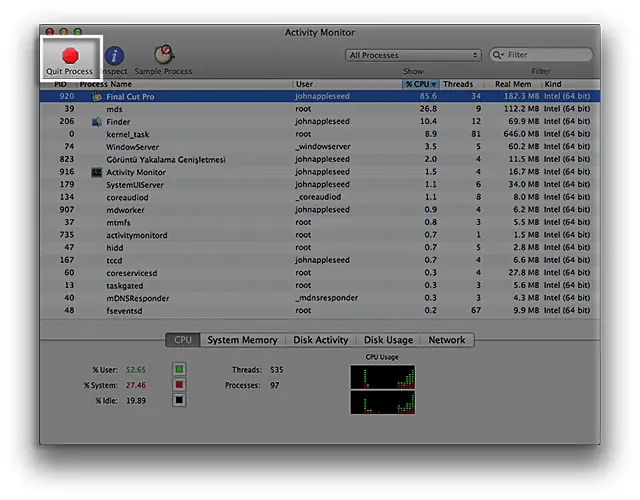
Task: Select the kernel_task process
Action: coord(128,134)
